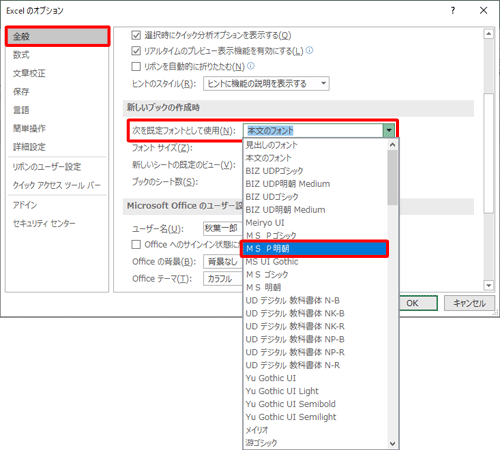Click info icon next to リアルタイムのプレビュー
The width and height of the screenshot is (500, 450).
click(309, 50)
